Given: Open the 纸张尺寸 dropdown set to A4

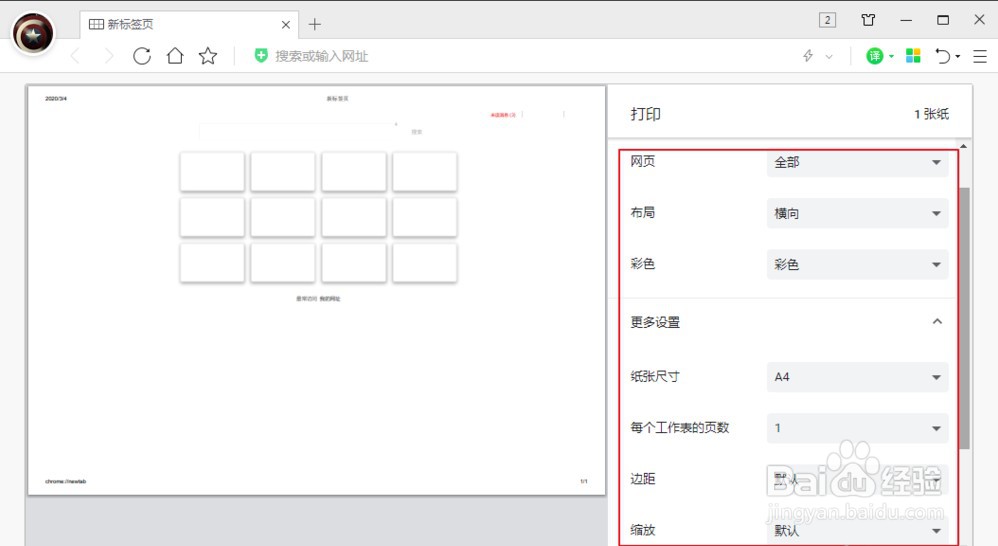Looking at the screenshot, I should (857, 377).
